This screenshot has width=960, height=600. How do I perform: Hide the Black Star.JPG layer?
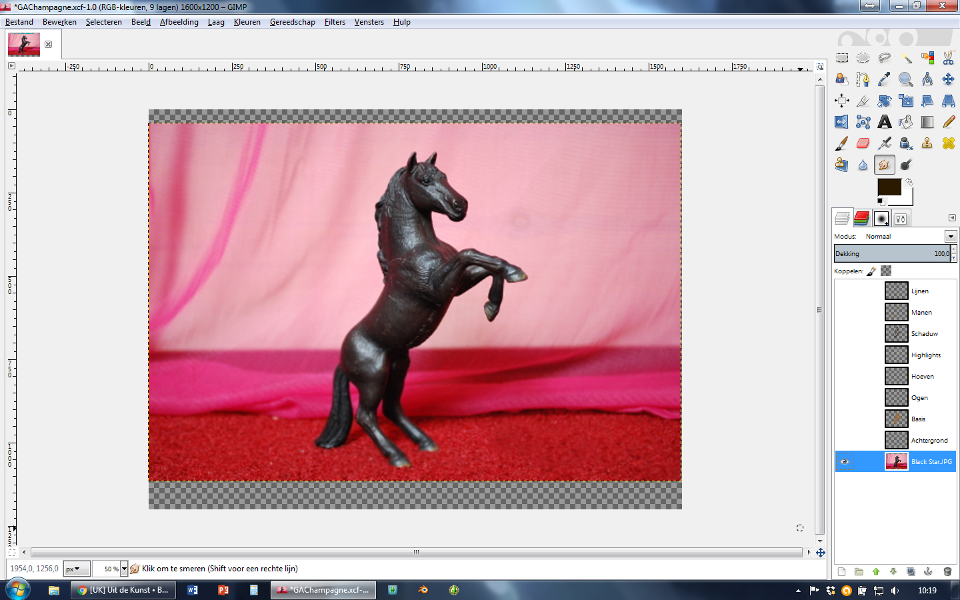[846, 462]
